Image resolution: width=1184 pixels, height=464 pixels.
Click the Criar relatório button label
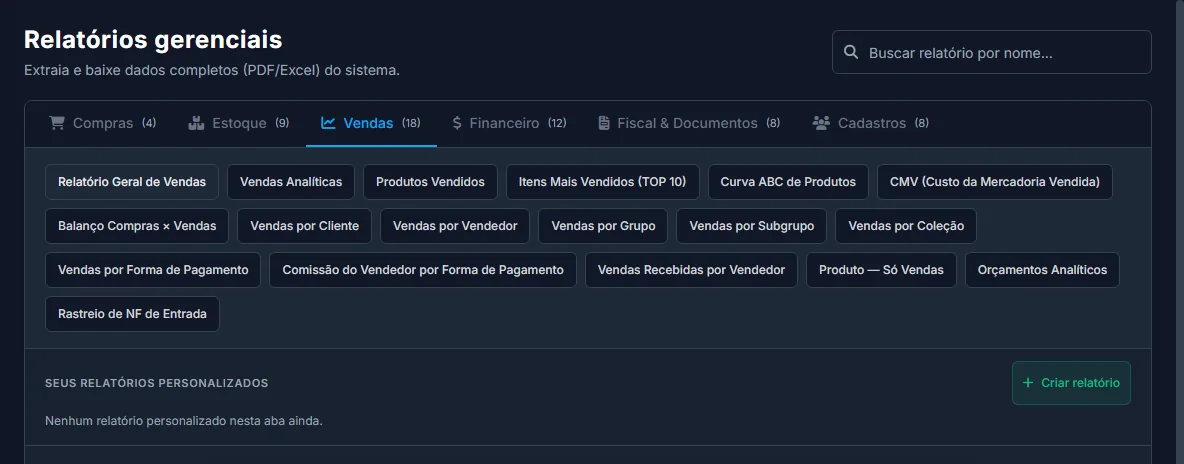(1080, 383)
